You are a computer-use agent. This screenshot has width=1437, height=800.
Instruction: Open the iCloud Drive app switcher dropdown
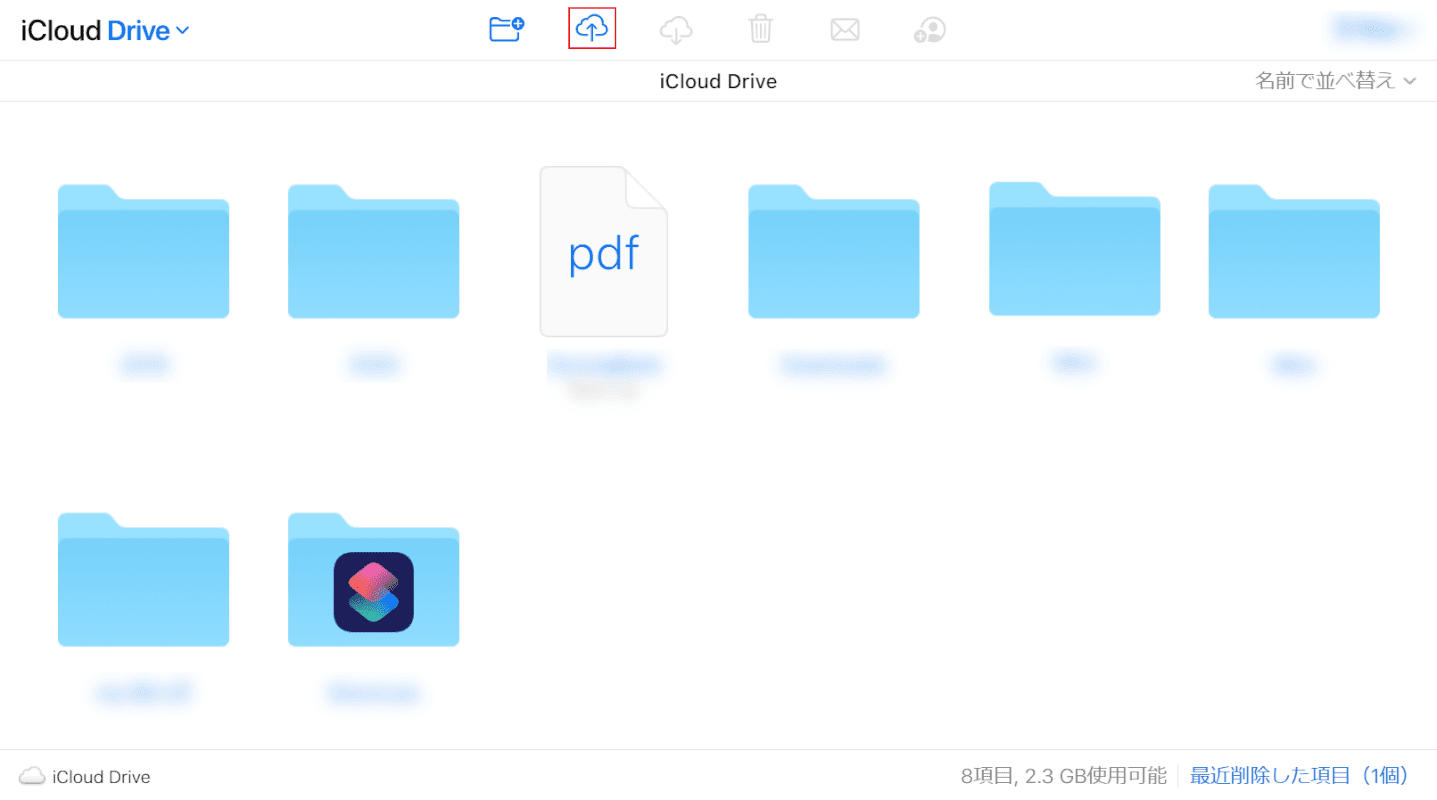[x=105, y=31]
